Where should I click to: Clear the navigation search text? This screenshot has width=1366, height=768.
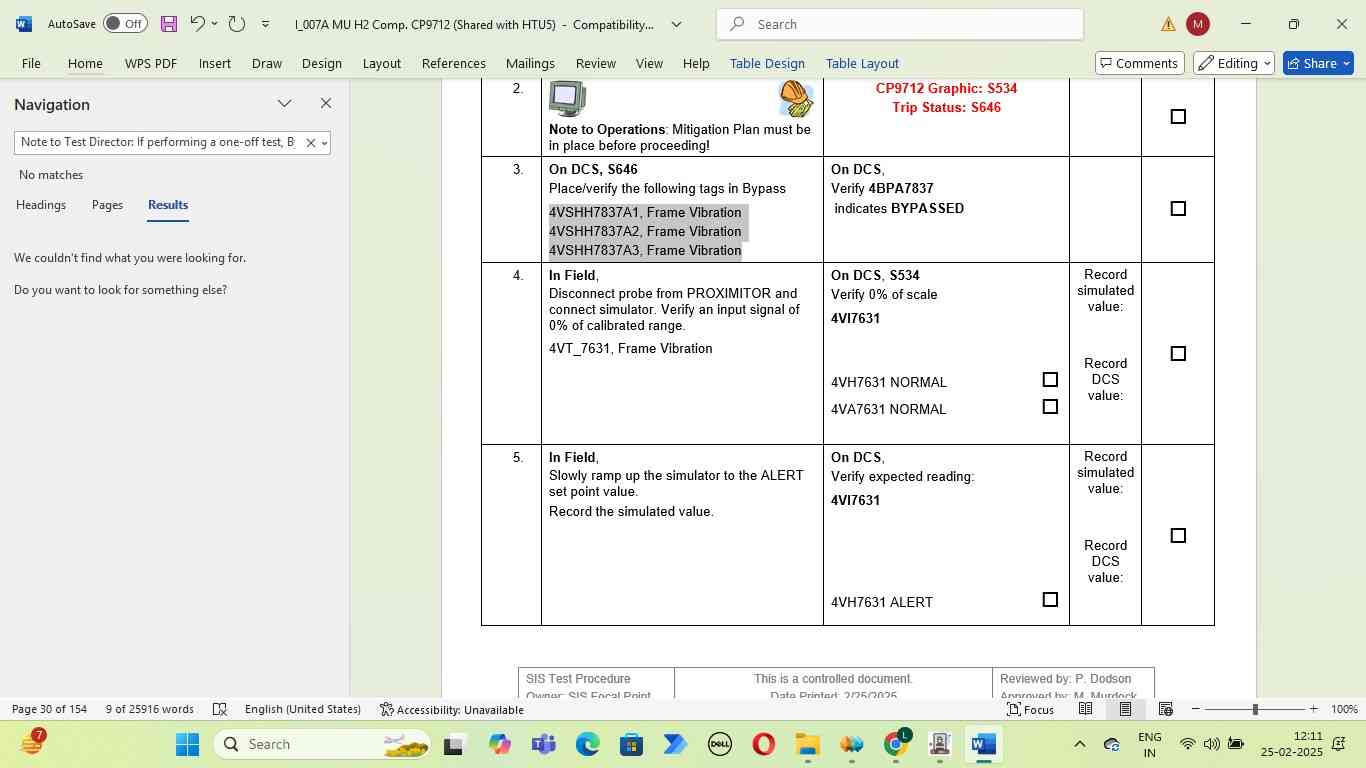click(310, 143)
